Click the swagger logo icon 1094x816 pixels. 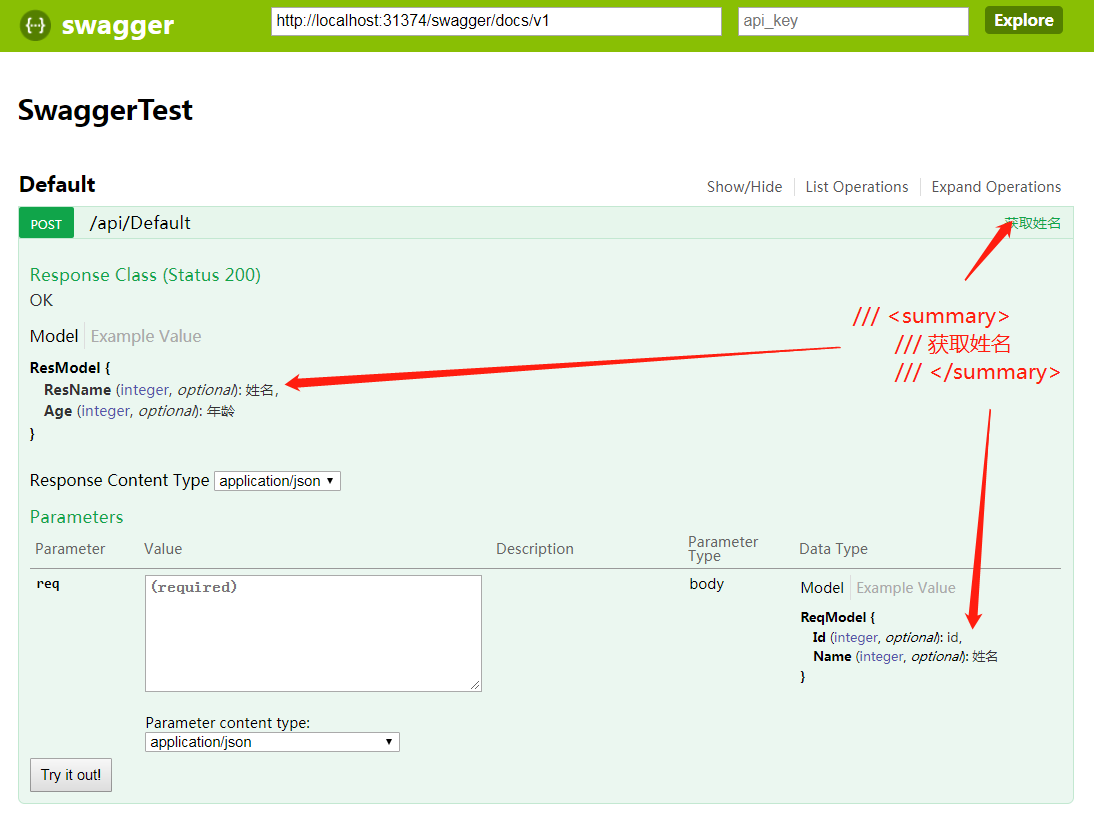pos(35,26)
